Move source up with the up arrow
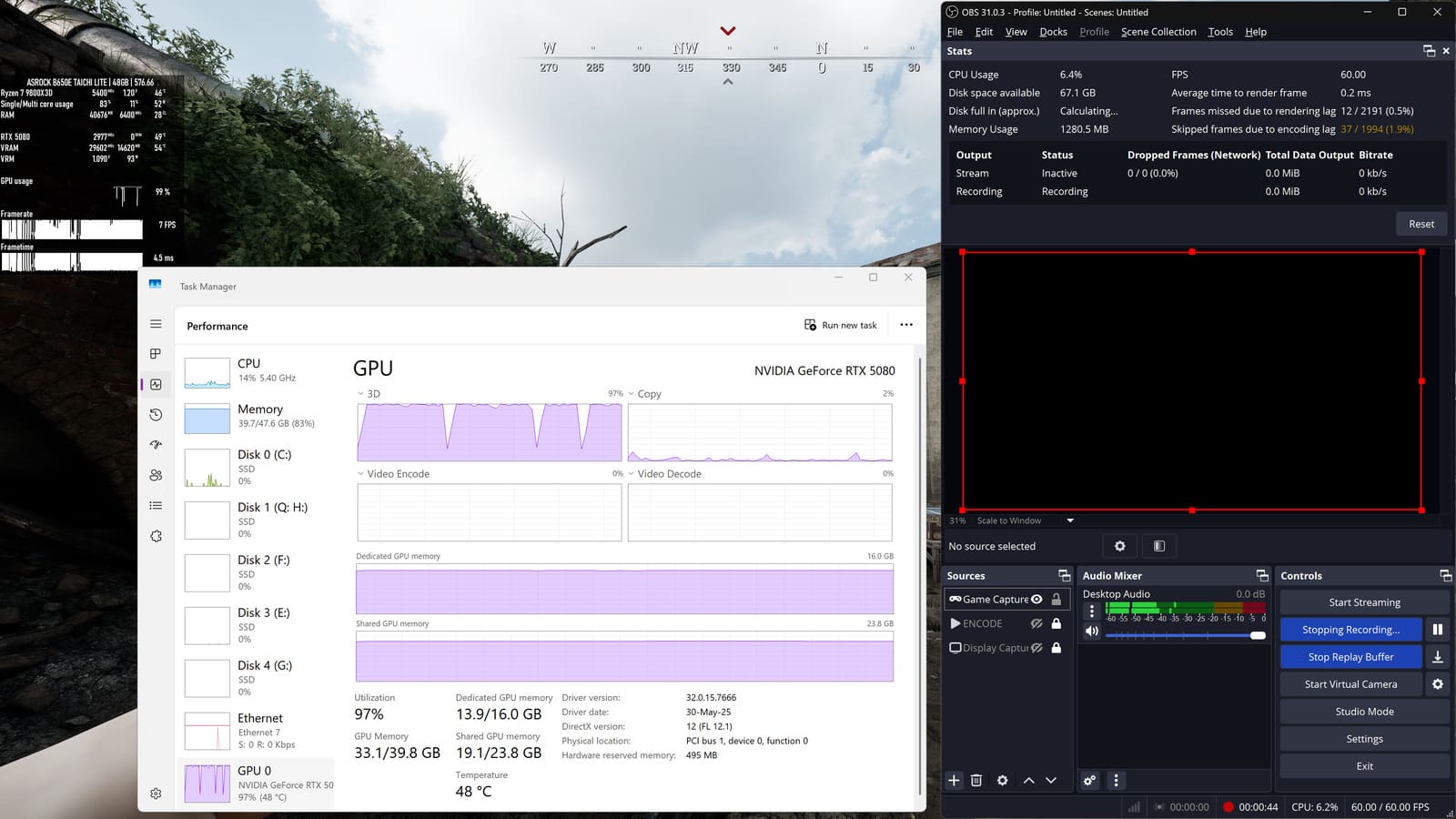This screenshot has width=1456, height=819. [x=1029, y=780]
